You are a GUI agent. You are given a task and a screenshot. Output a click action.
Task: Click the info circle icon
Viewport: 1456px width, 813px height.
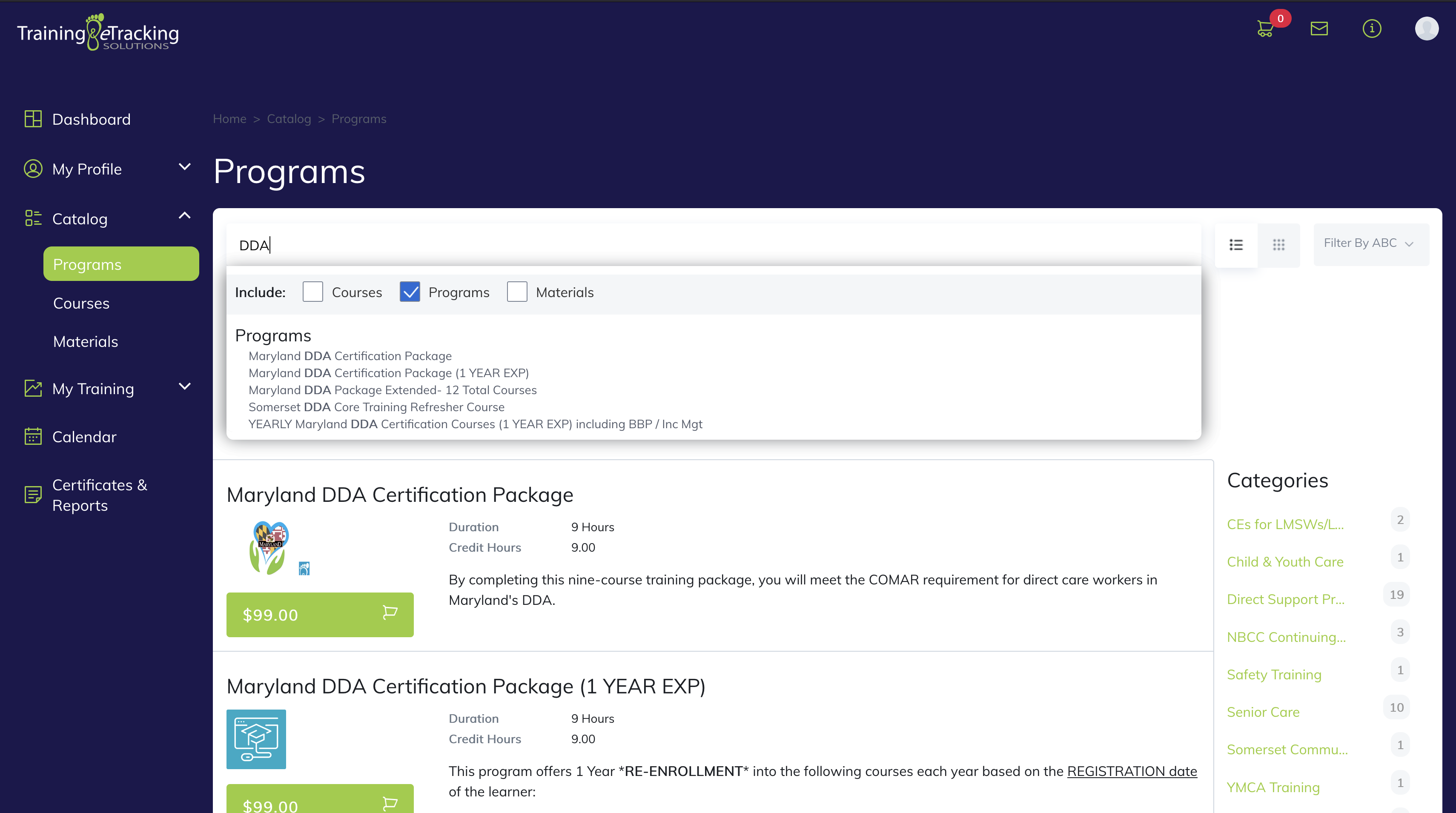pyautogui.click(x=1372, y=28)
